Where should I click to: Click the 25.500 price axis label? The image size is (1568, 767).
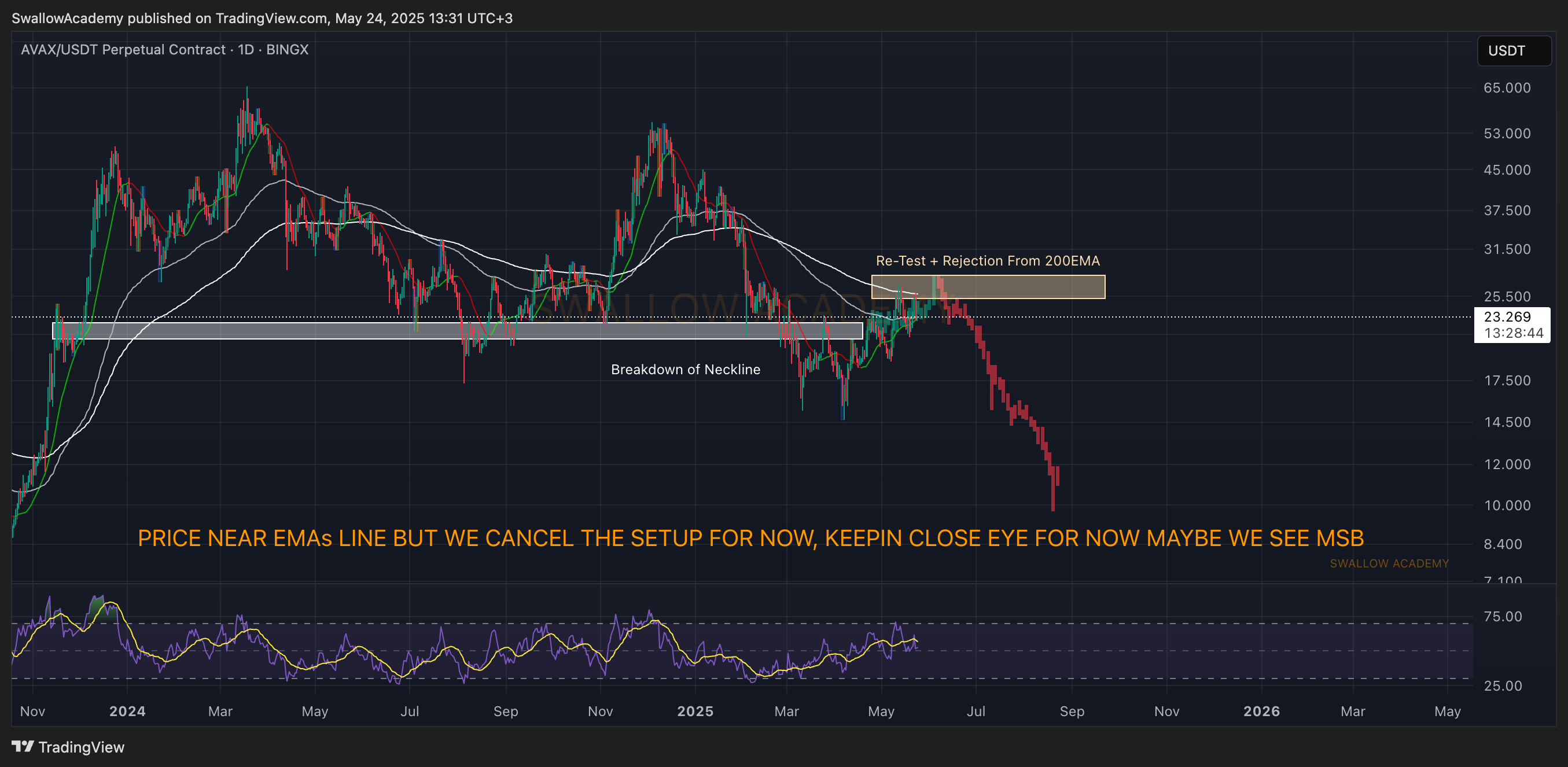pos(1507,297)
